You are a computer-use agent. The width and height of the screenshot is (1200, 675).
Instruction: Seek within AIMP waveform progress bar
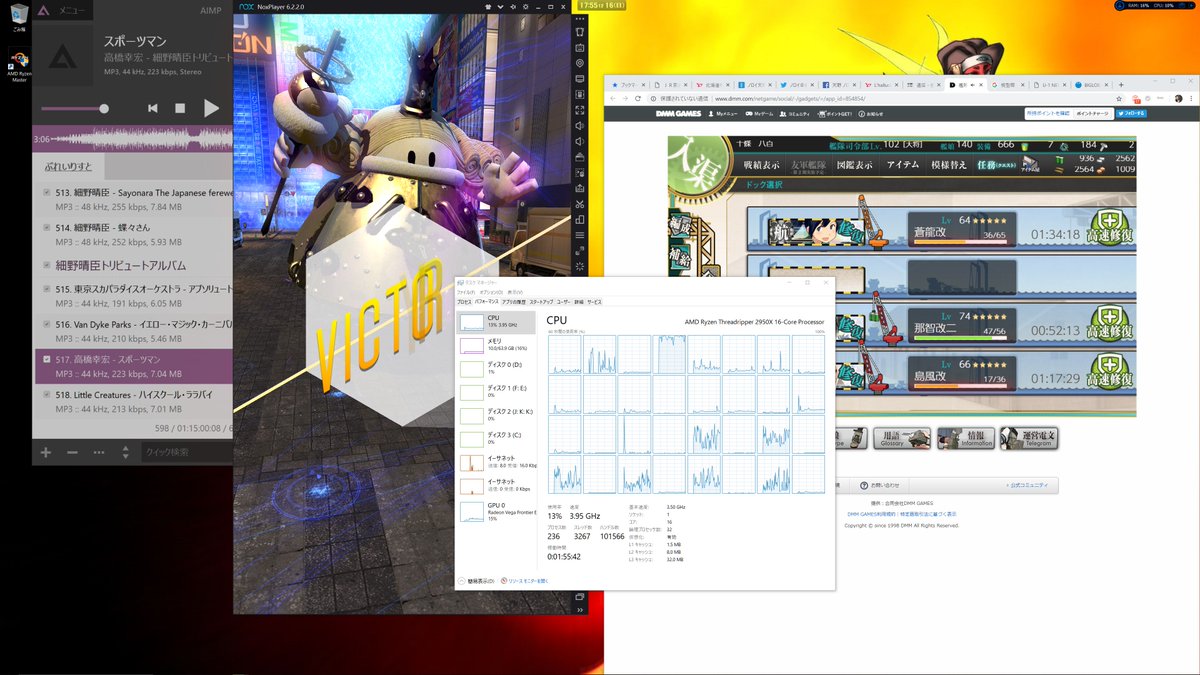click(133, 140)
